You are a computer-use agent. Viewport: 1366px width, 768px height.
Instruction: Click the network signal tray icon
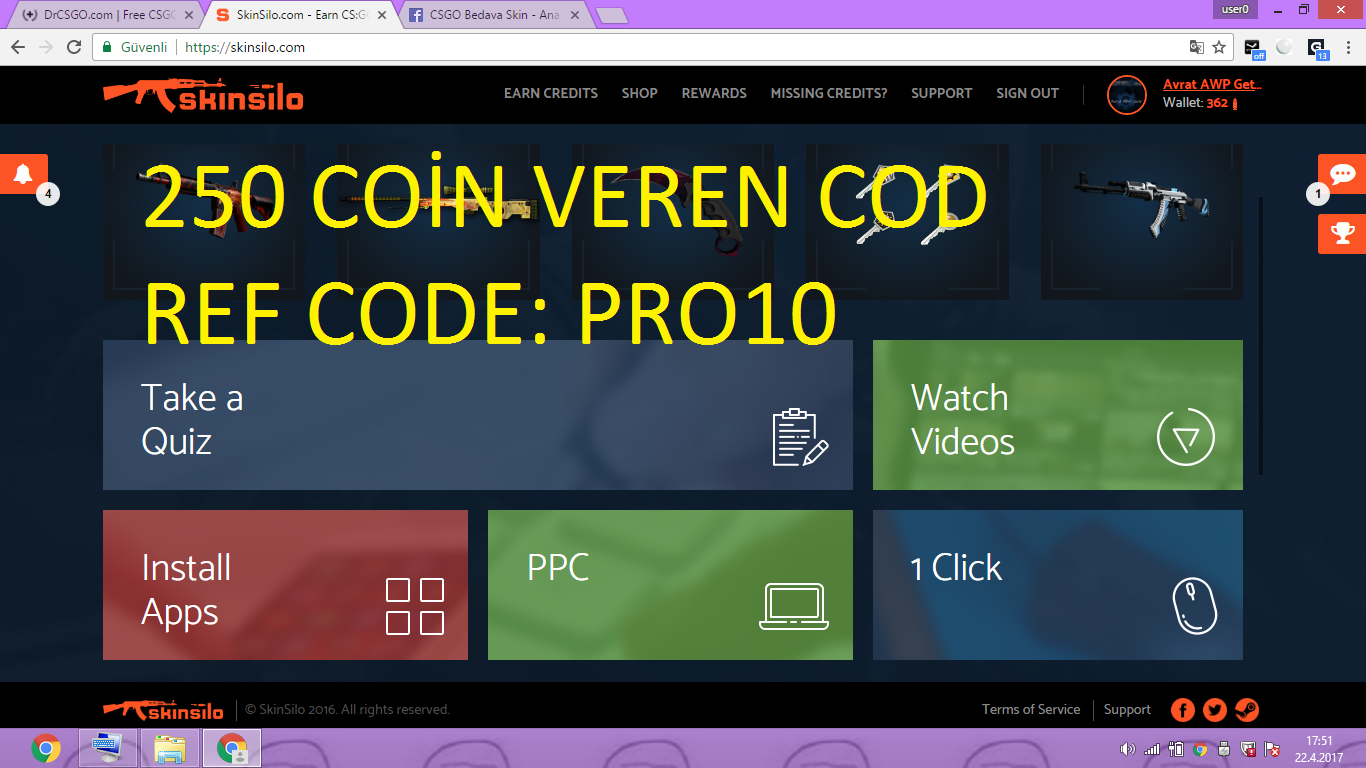[x=1152, y=749]
